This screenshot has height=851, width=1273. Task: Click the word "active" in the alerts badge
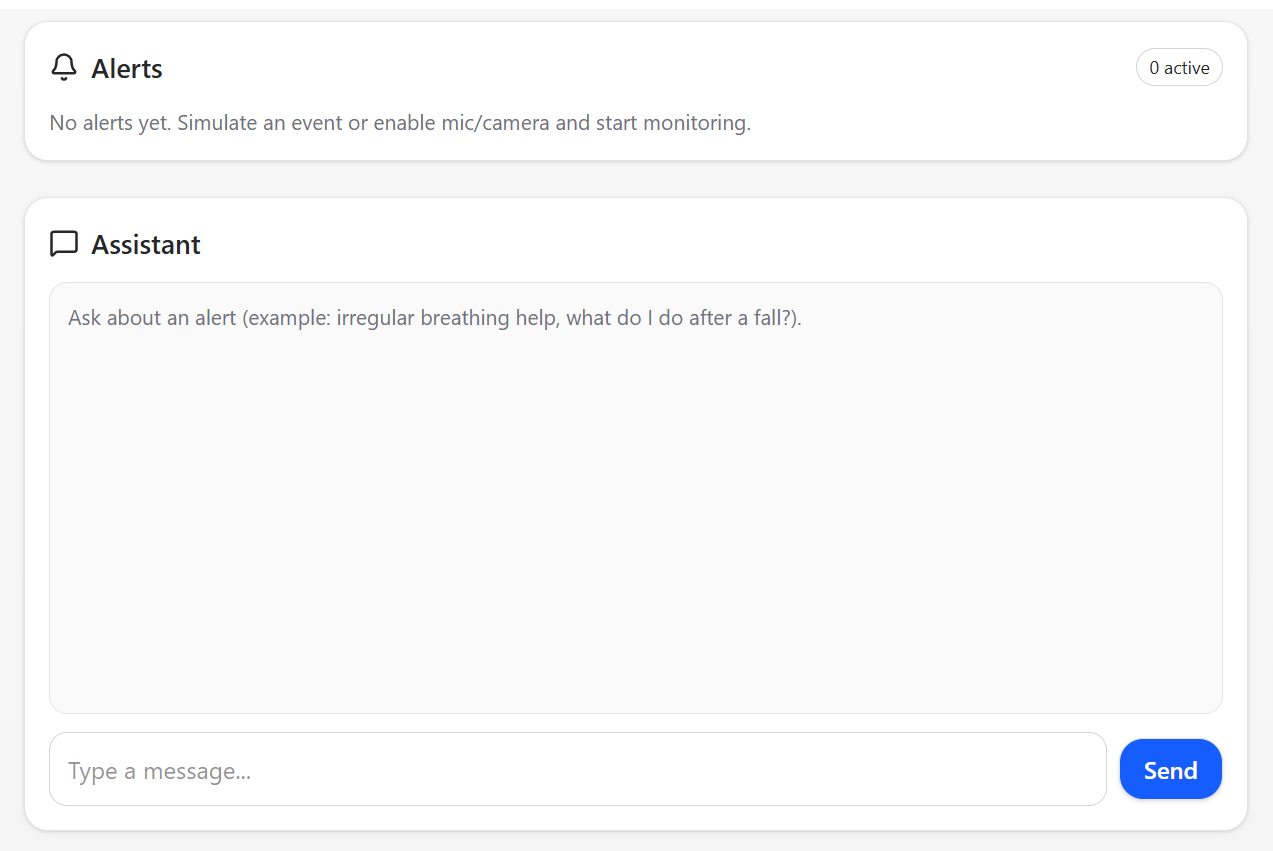pos(1187,68)
